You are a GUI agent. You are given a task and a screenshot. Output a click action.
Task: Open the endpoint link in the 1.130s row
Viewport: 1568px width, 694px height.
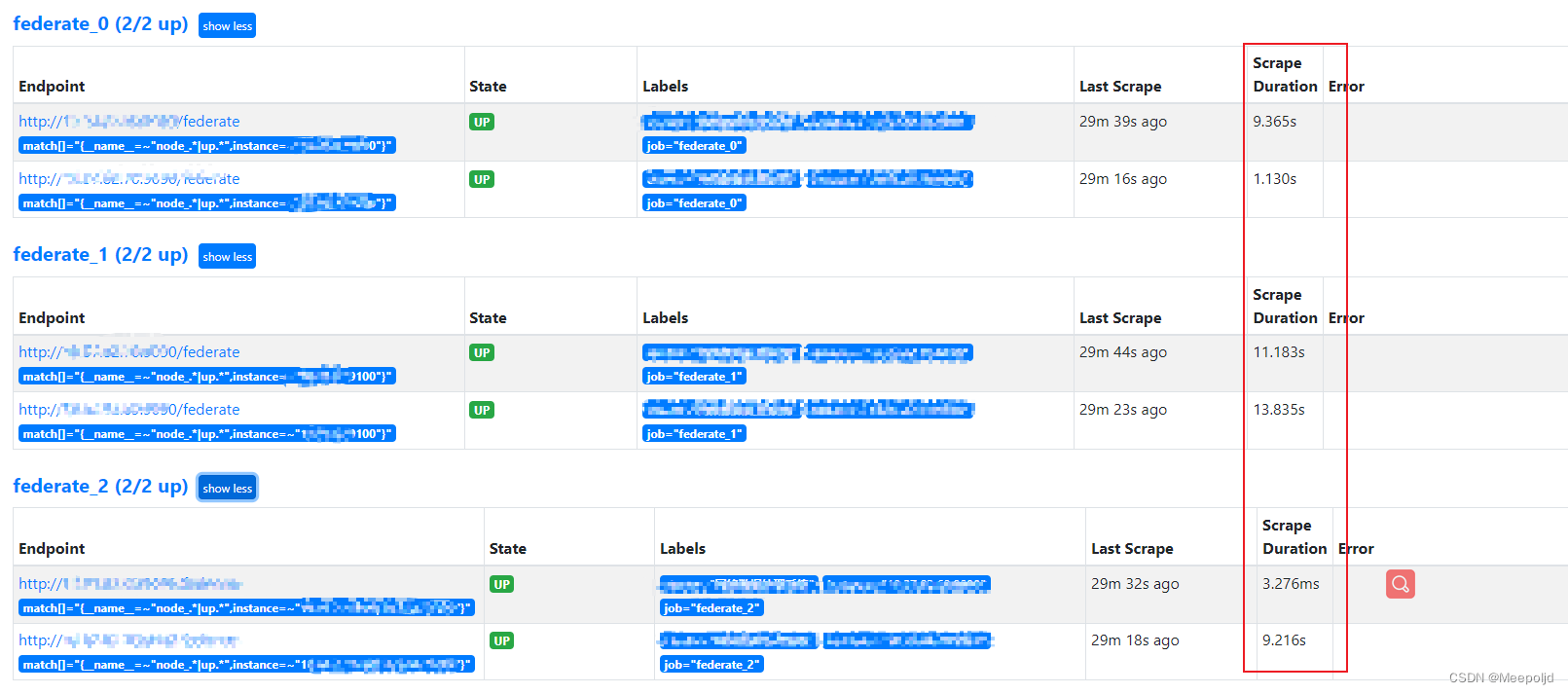[129, 179]
